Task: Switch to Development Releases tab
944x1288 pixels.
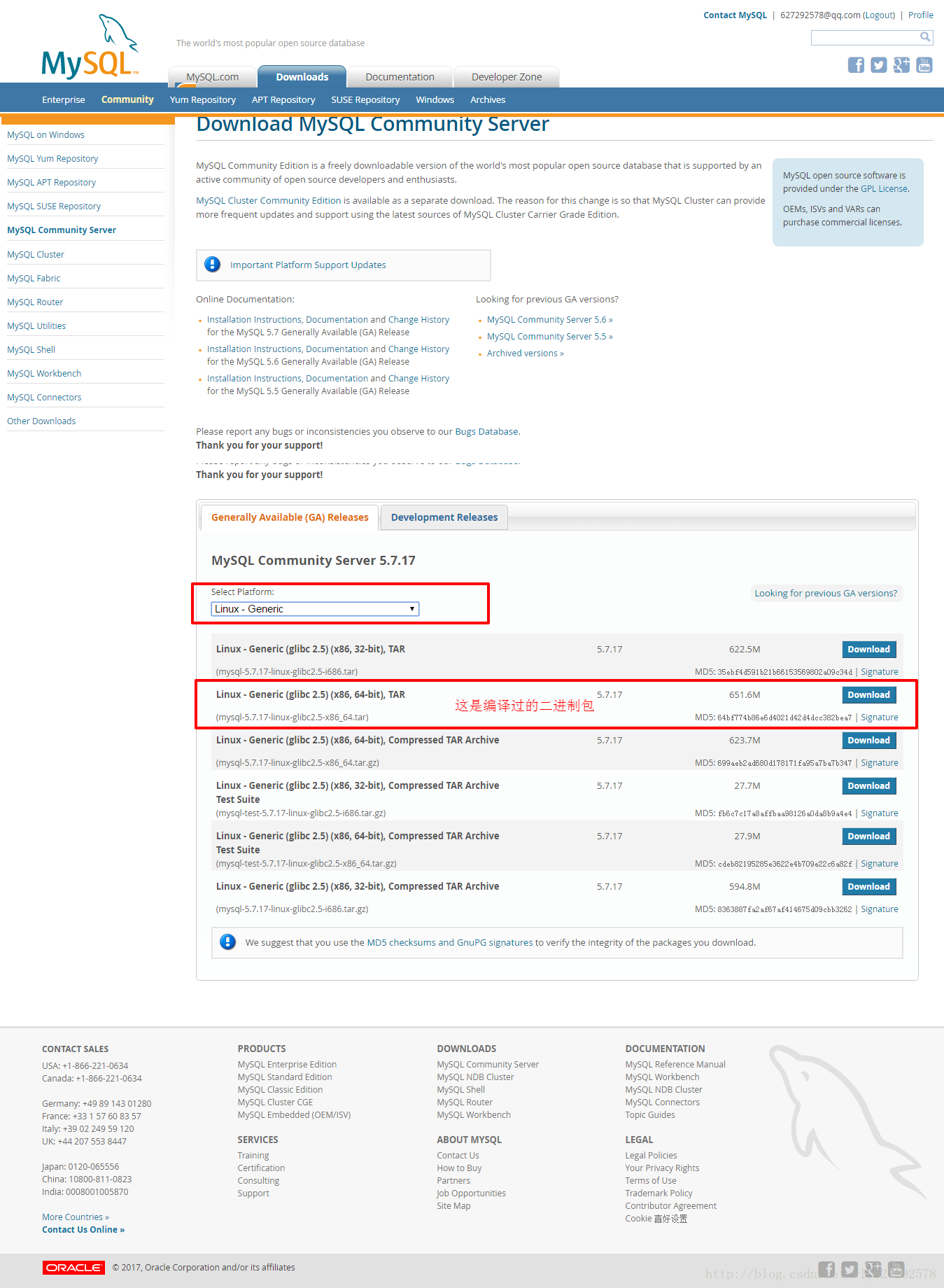Action: (444, 517)
